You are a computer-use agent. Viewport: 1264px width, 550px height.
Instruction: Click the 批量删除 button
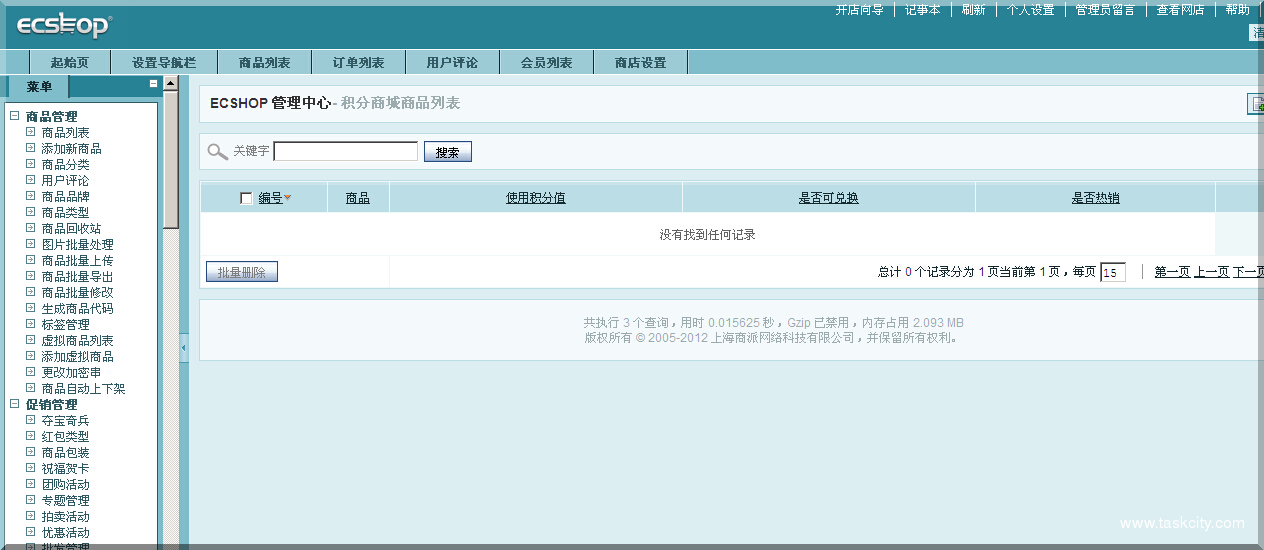coord(242,272)
